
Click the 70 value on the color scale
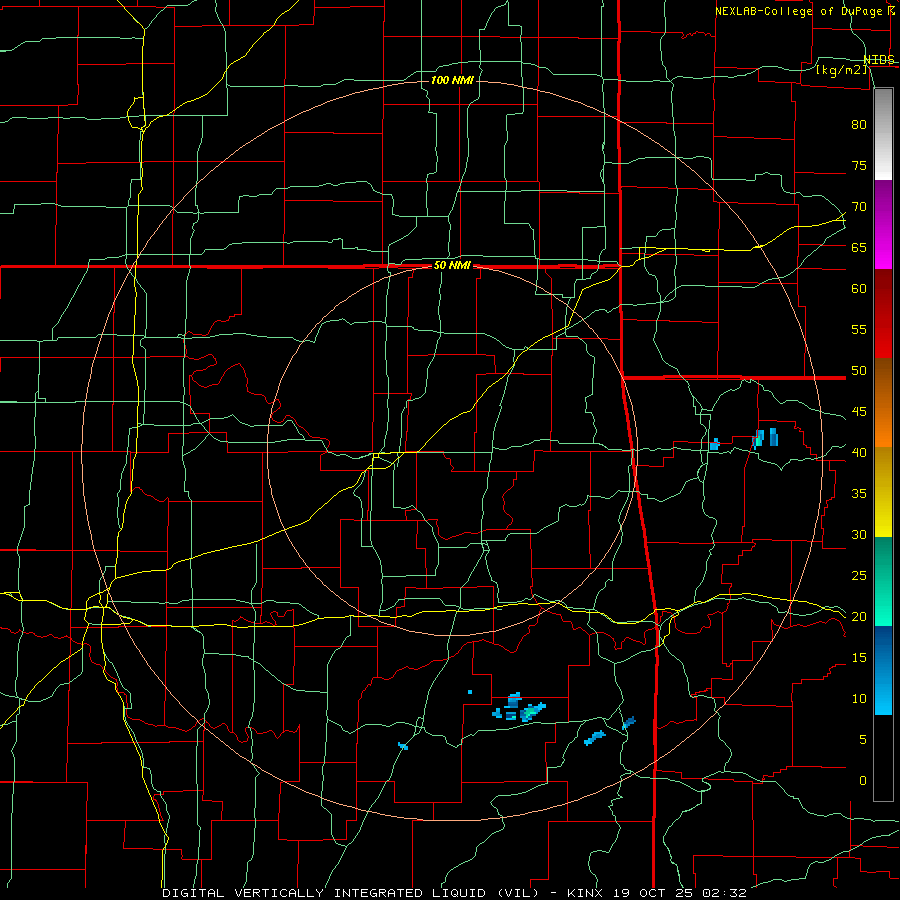tap(859, 207)
